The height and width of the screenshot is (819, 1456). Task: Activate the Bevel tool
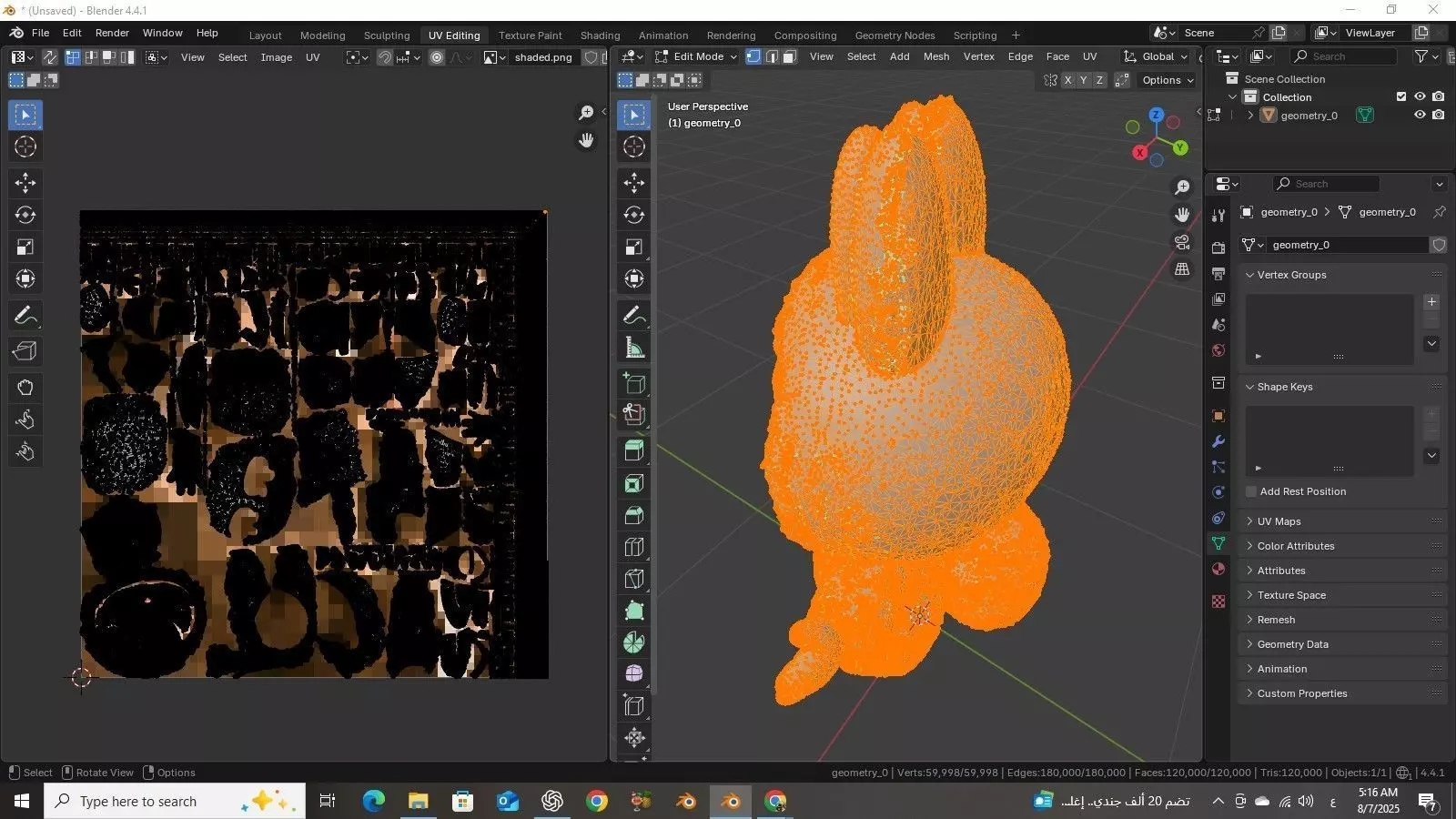[634, 515]
